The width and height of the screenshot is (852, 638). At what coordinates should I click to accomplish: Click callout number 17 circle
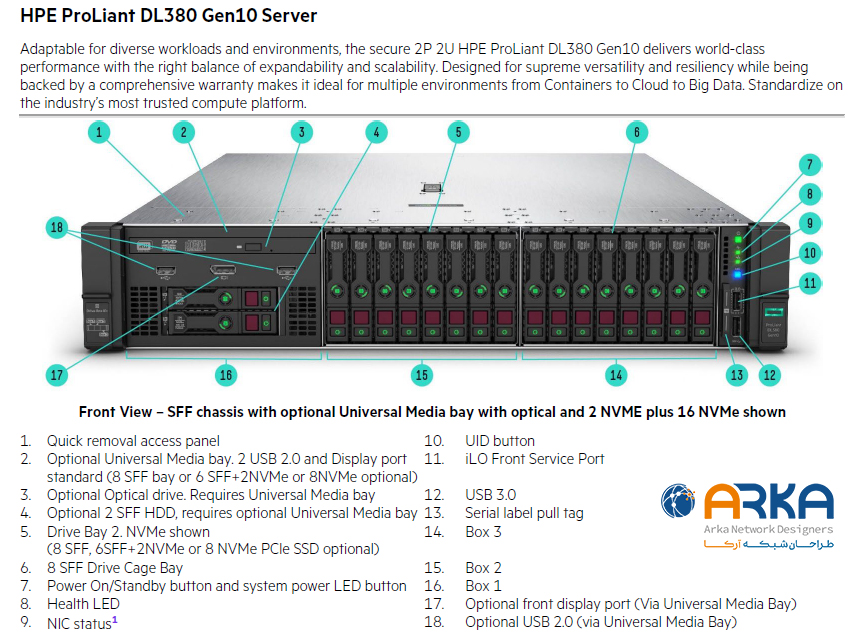[58, 375]
